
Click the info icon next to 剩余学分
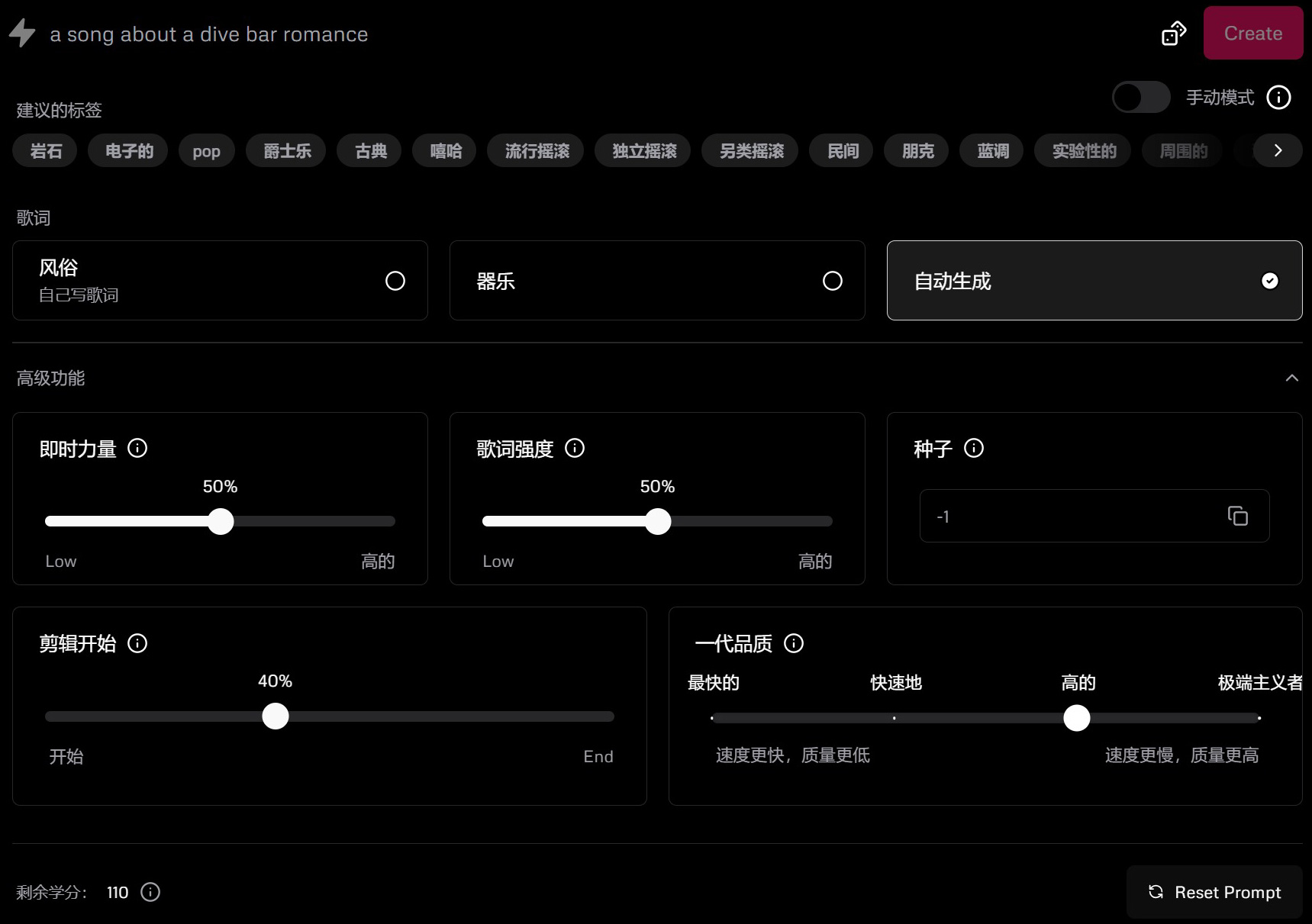[150, 892]
